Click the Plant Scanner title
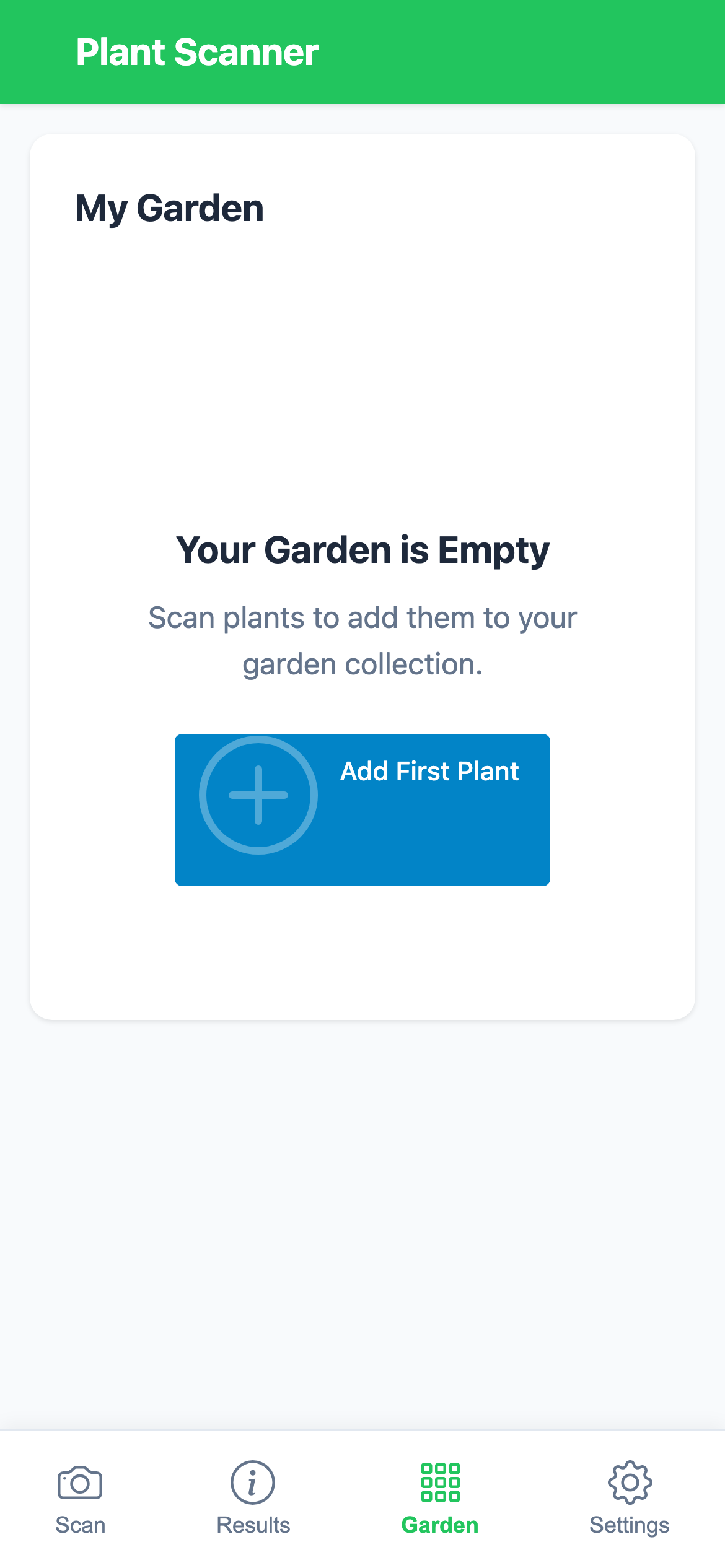 coord(197,53)
